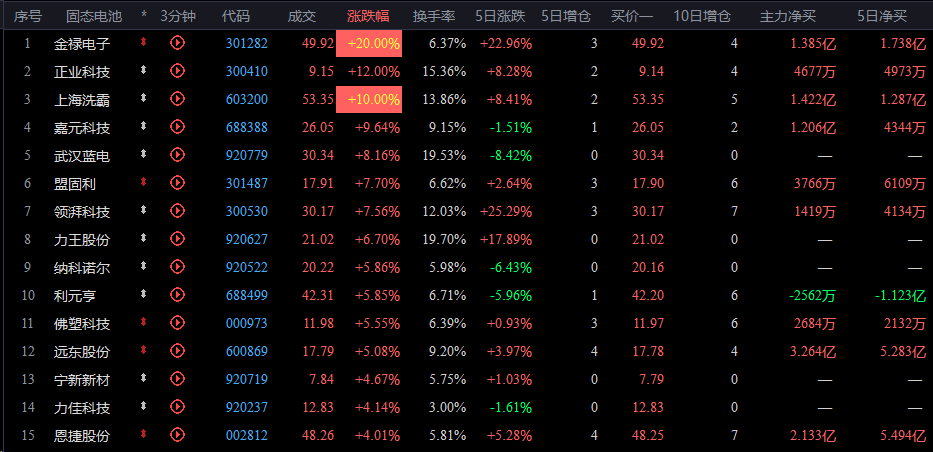Viewport: 933px width, 452px height.
Task: Click the 19.70% turnover value
Action: (x=444, y=239)
